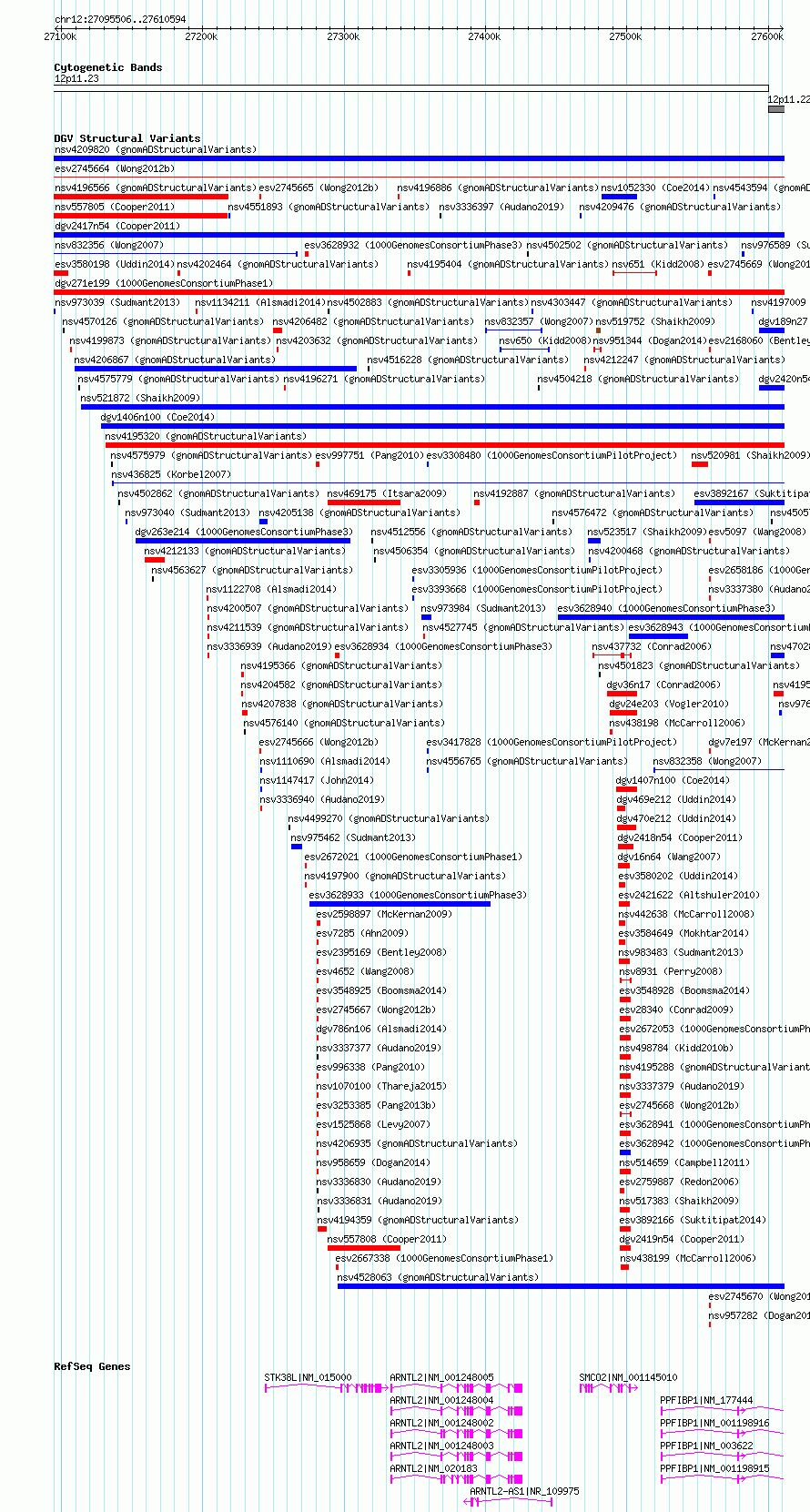Click esv3892166 (Suktitipat2014) label
Image resolution: width=810 pixels, height=1512 pixels.
(x=694, y=1220)
